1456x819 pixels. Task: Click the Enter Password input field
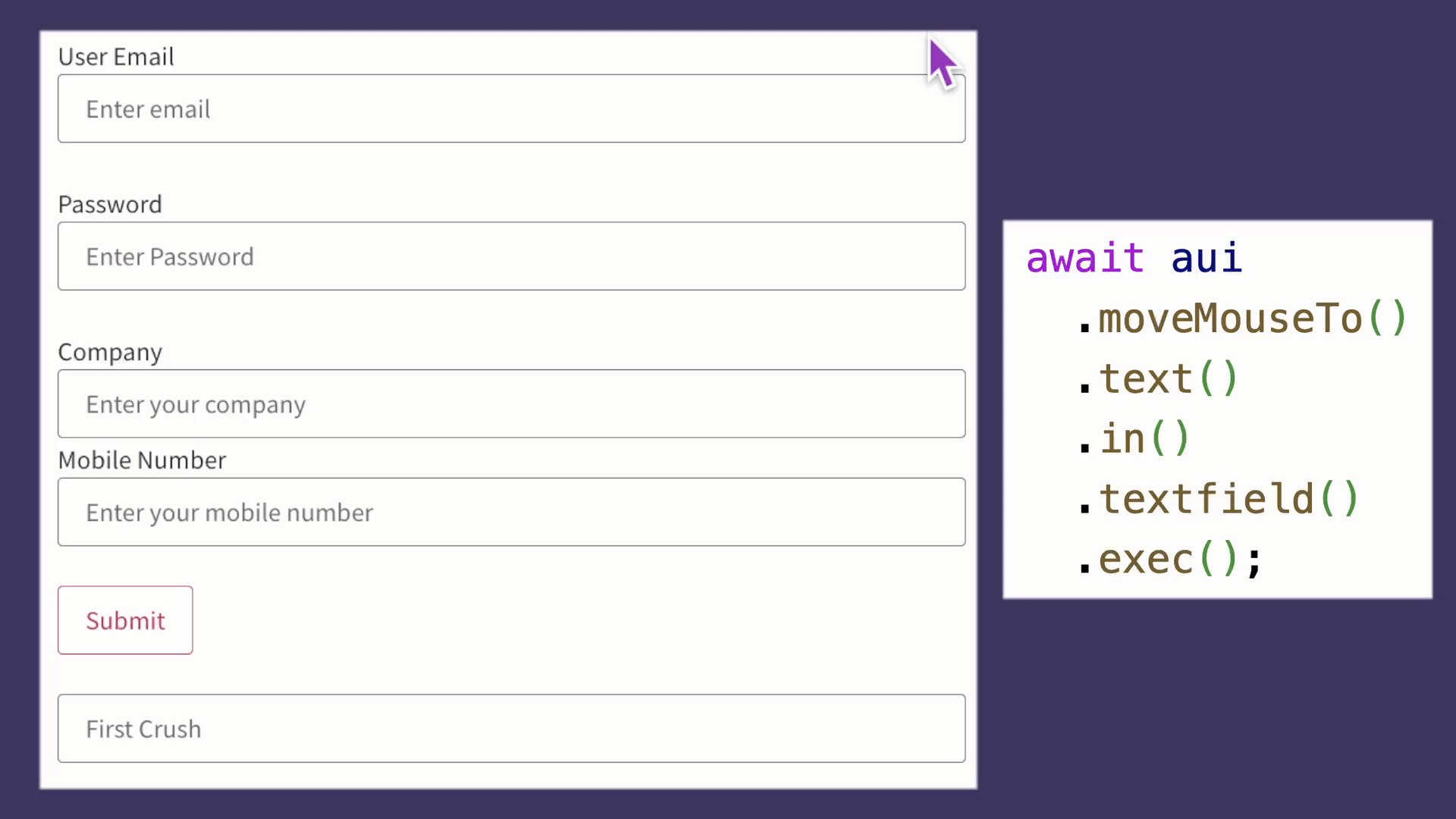[511, 256]
